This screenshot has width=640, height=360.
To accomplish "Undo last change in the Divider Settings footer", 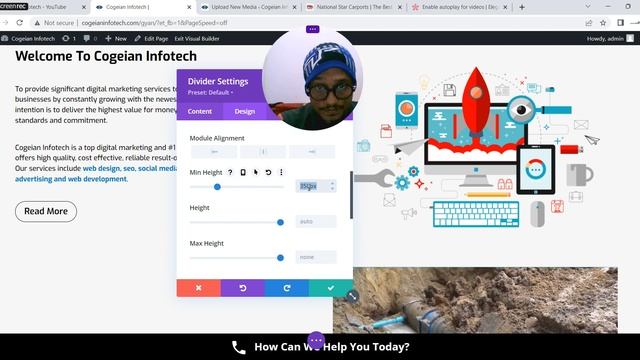I will (242, 288).
